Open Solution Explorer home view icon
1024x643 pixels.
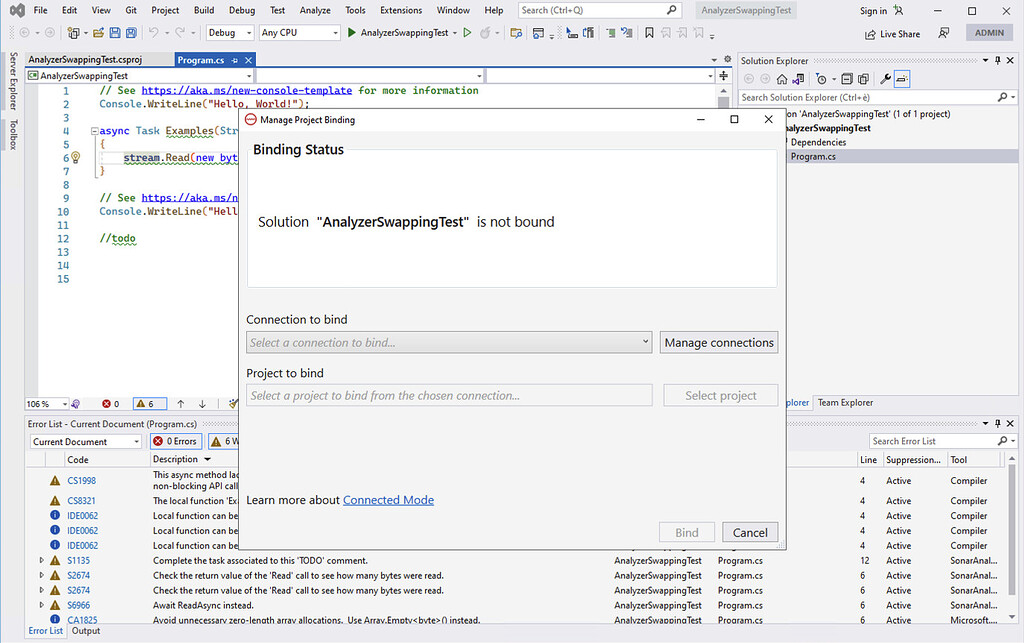click(x=782, y=79)
